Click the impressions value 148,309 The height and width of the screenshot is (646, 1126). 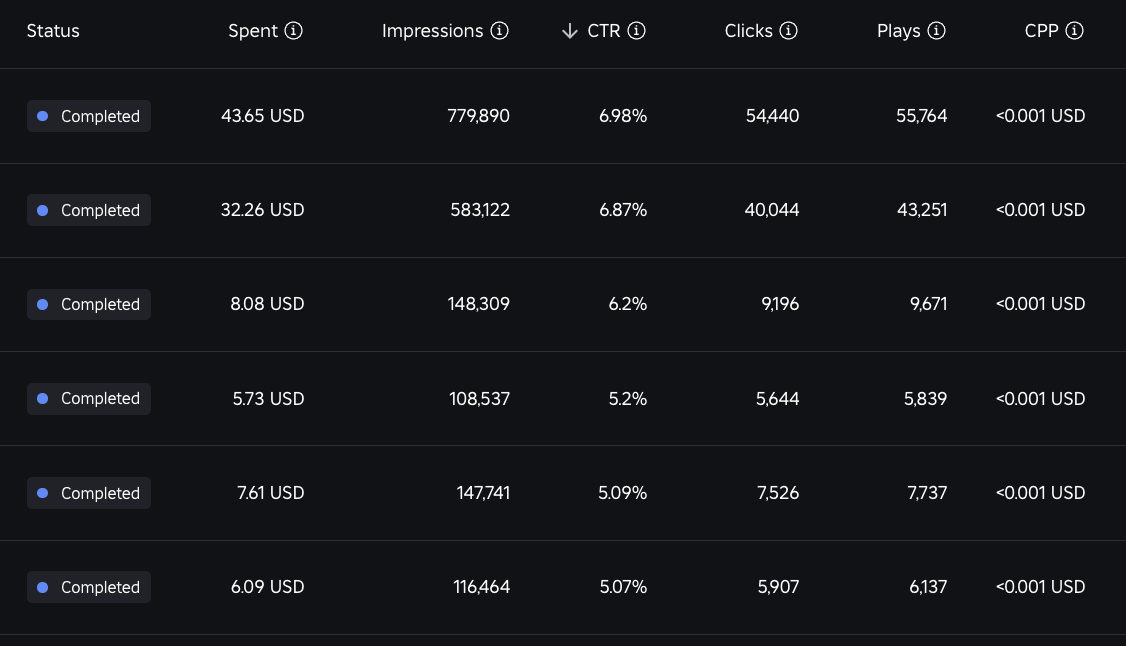click(478, 304)
